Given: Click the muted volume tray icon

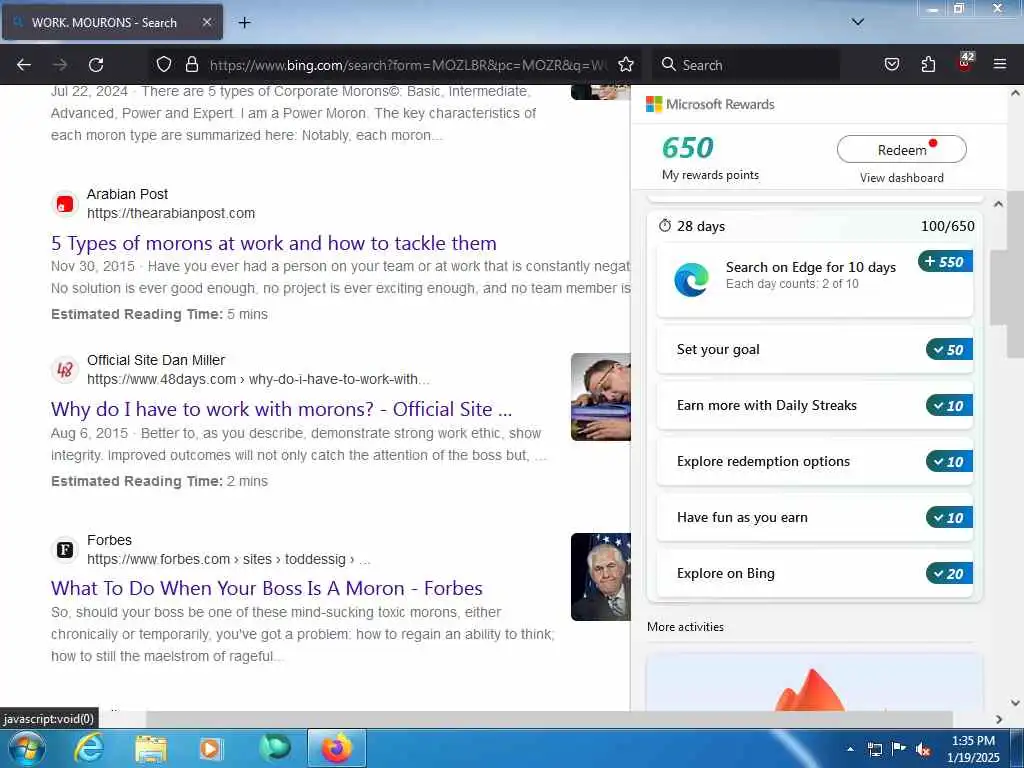Looking at the screenshot, I should tap(923, 749).
